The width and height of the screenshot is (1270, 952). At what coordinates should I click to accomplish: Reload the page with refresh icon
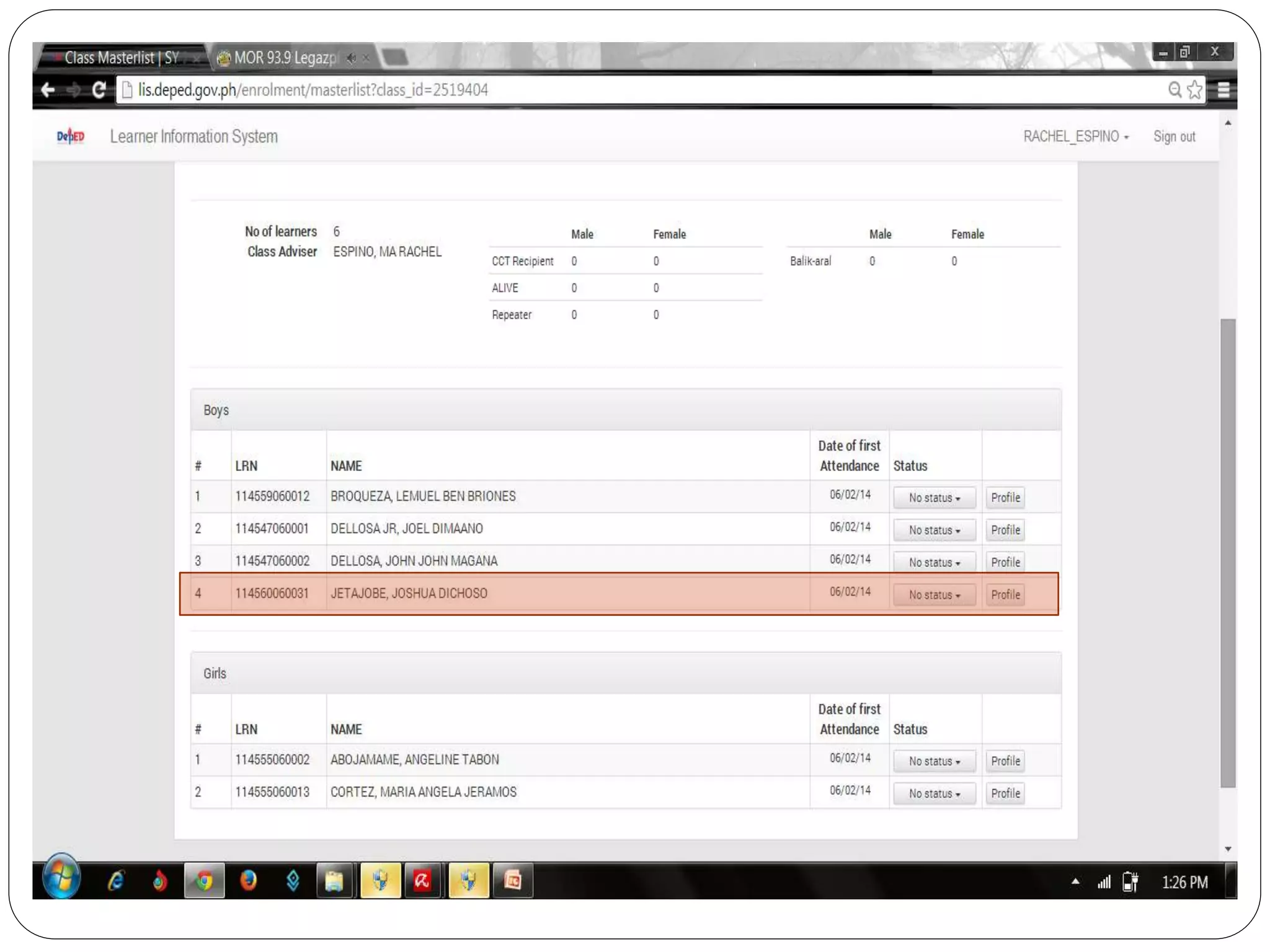coord(98,90)
